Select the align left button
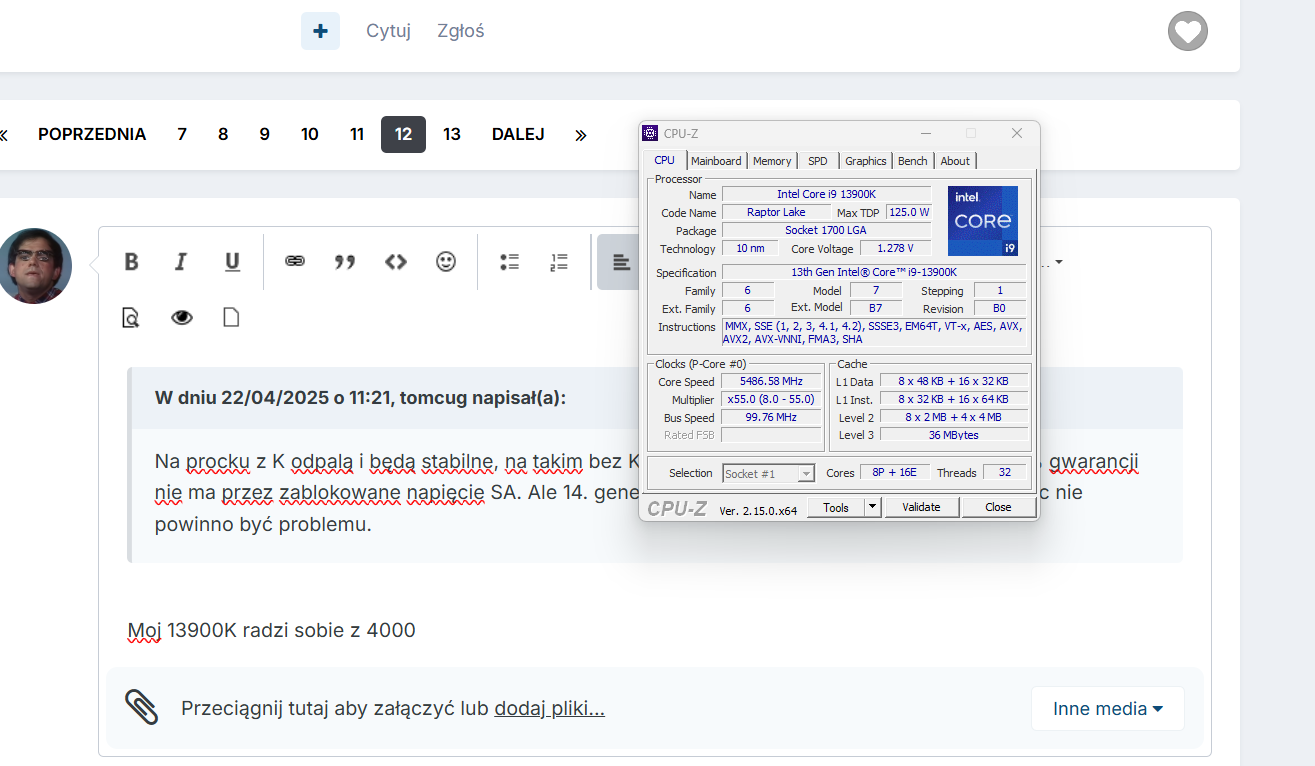This screenshot has width=1315, height=766. [619, 262]
